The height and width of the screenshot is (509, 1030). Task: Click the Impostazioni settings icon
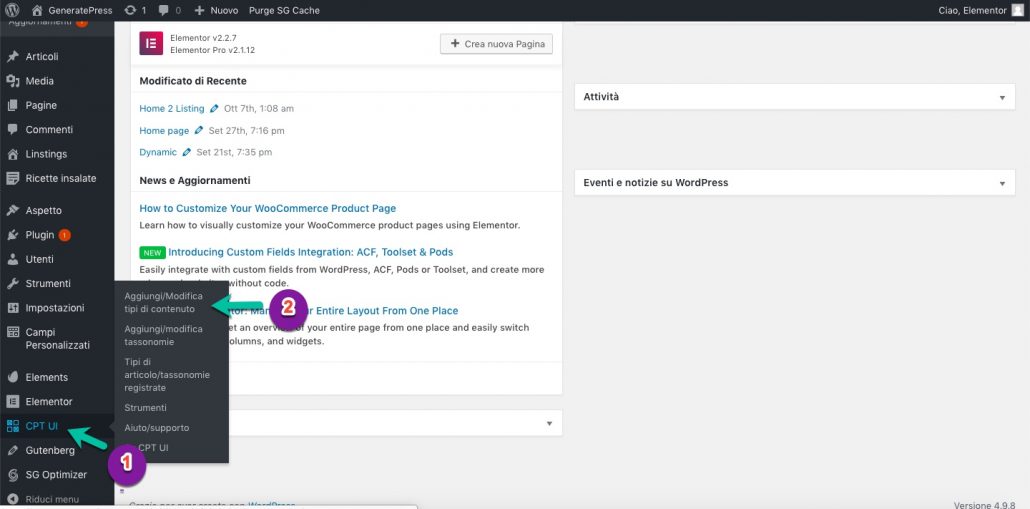(13, 308)
